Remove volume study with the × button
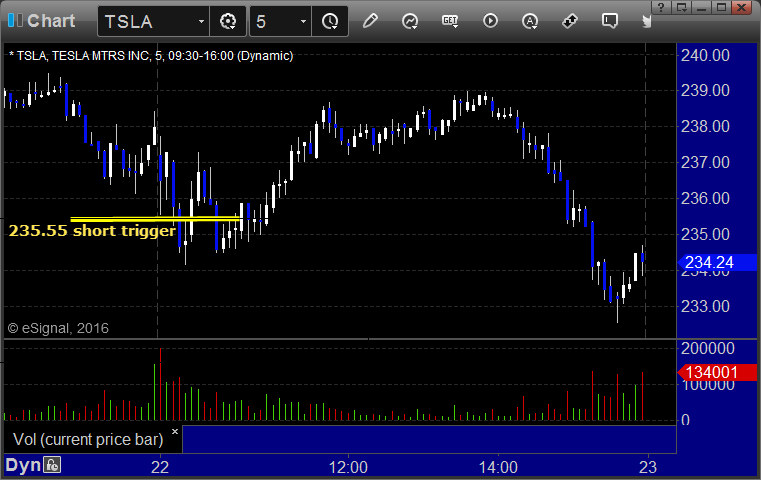Viewport: 761px width, 480px height. point(175,431)
